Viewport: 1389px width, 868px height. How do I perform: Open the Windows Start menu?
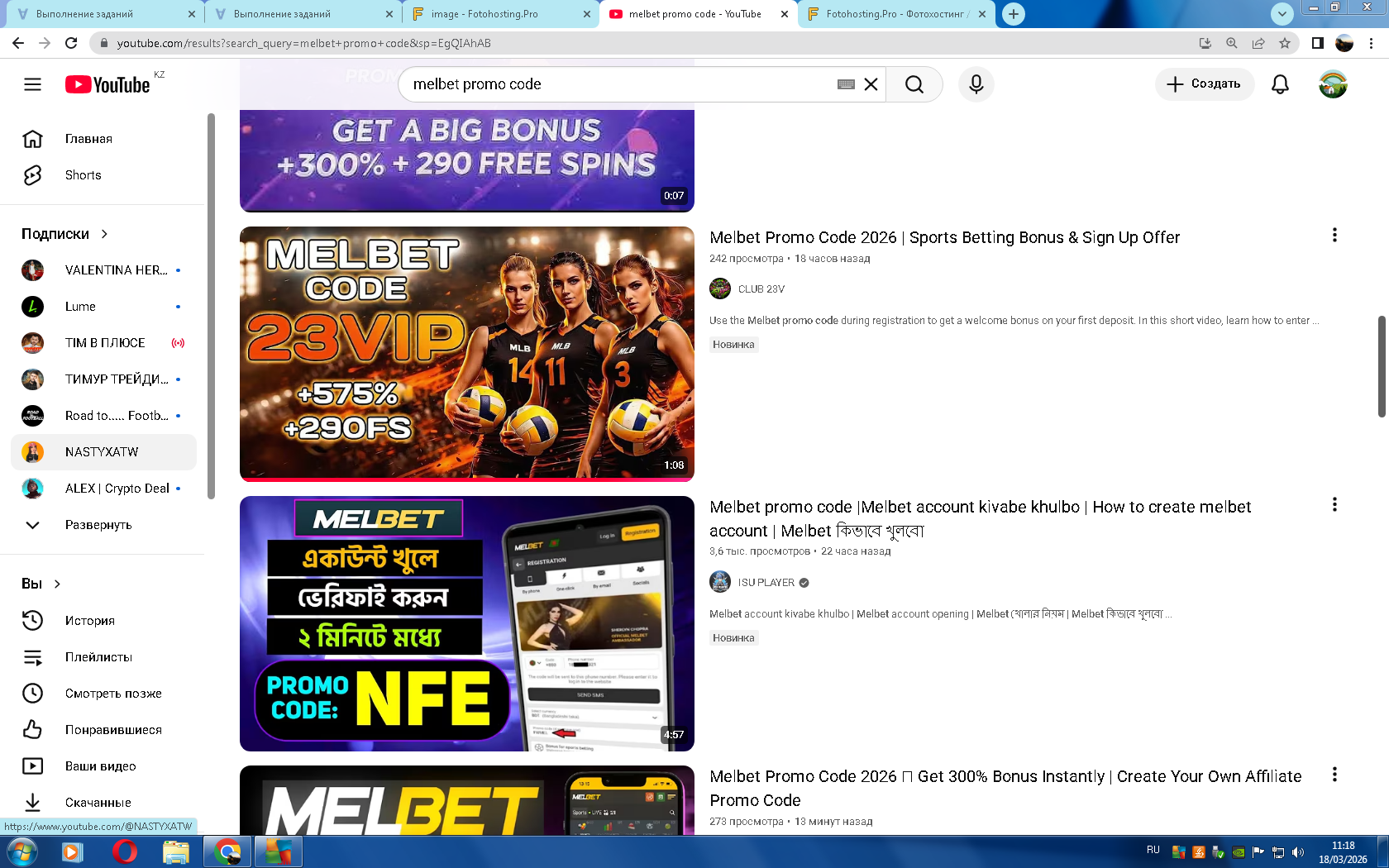pyautogui.click(x=21, y=851)
